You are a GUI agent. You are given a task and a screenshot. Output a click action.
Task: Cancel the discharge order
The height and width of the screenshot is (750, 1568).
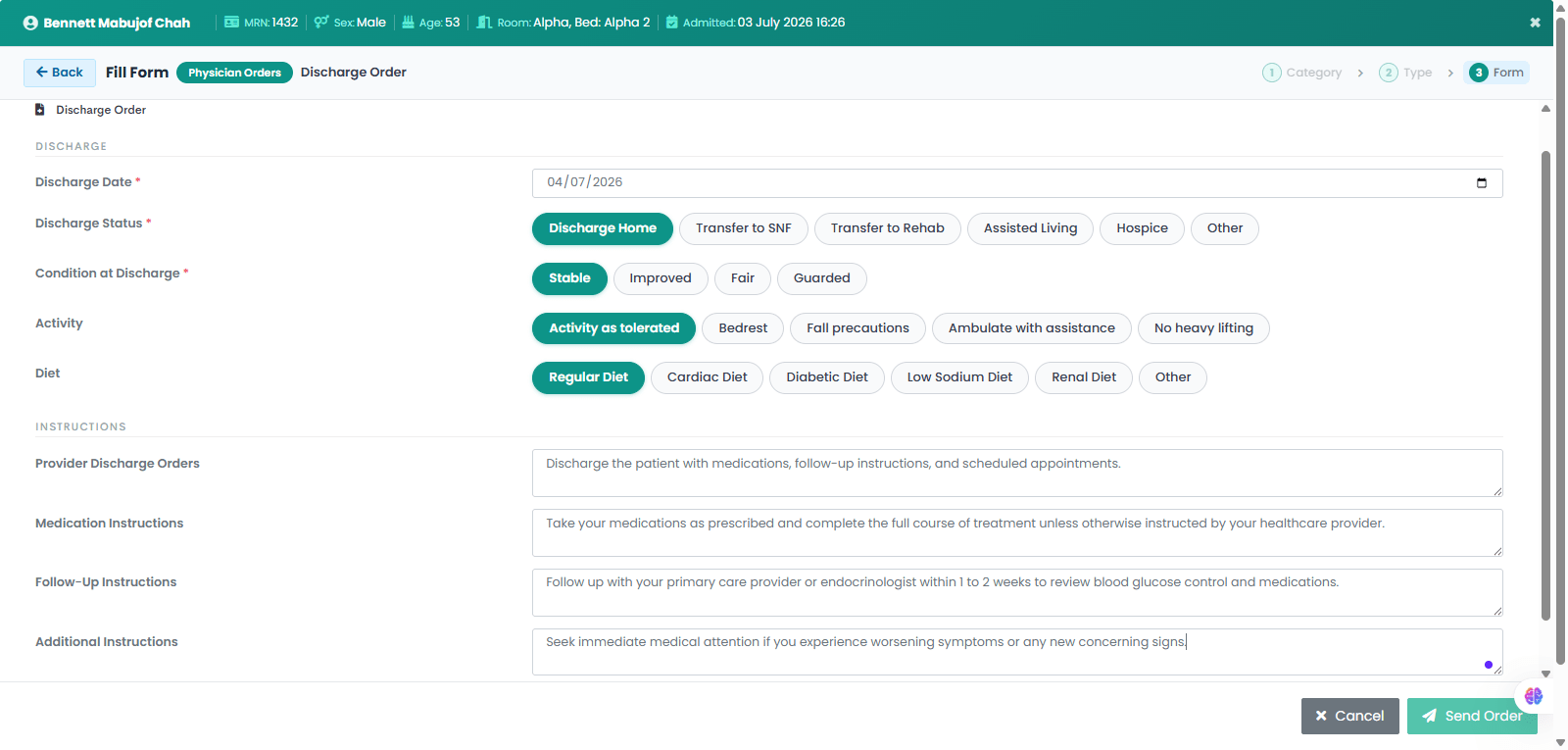(x=1350, y=717)
